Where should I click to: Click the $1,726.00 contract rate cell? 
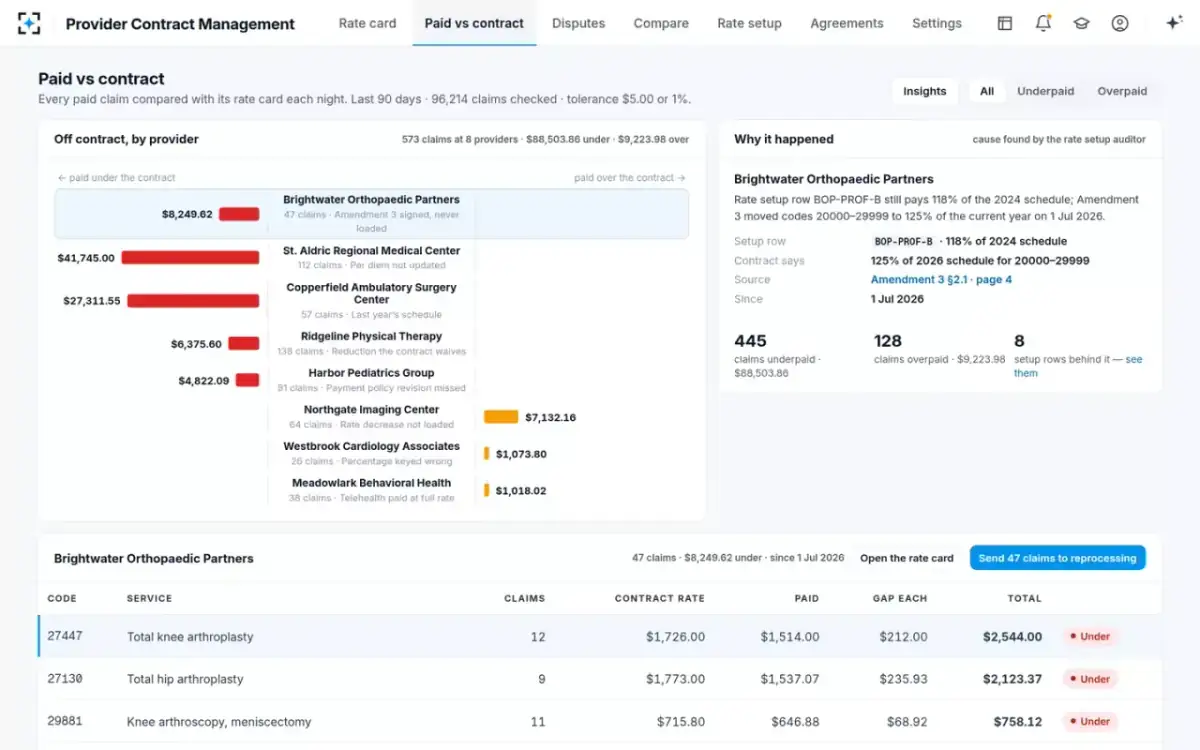click(675, 636)
